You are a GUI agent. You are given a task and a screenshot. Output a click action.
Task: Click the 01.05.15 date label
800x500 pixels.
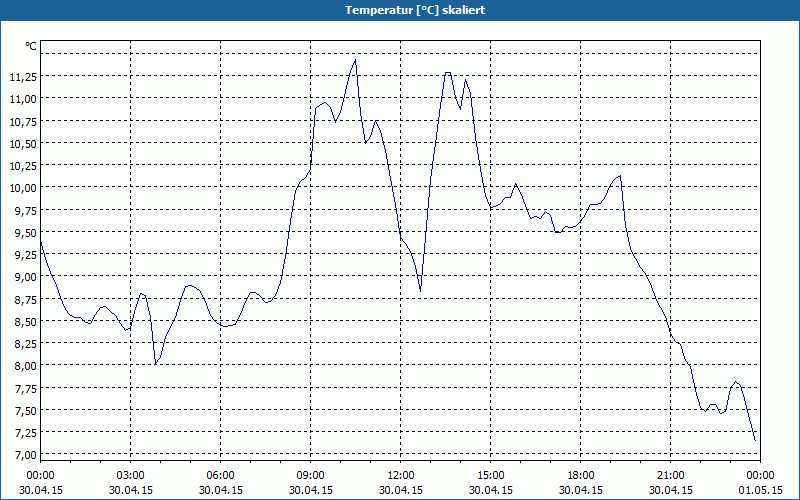(760, 490)
